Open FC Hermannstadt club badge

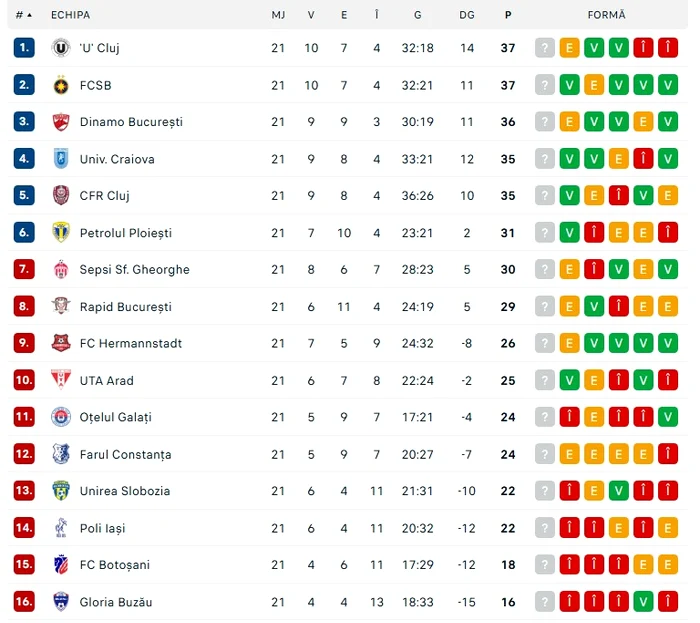61,343
